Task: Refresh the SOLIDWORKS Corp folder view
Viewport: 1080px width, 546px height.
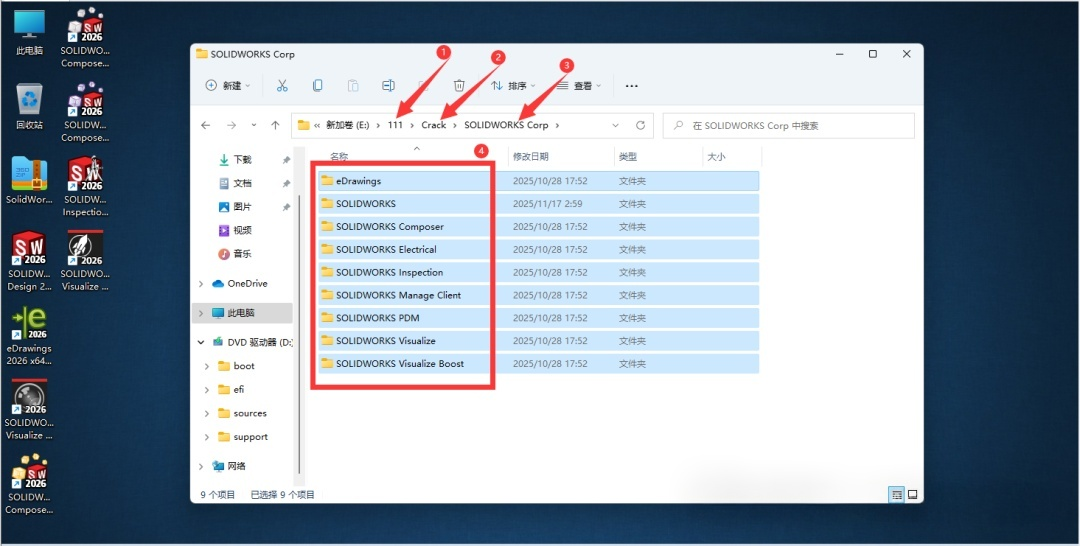Action: [641, 125]
